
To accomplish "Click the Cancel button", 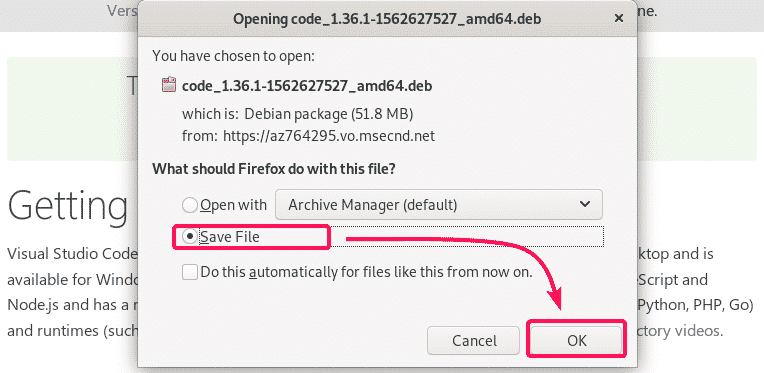I will pos(474,340).
